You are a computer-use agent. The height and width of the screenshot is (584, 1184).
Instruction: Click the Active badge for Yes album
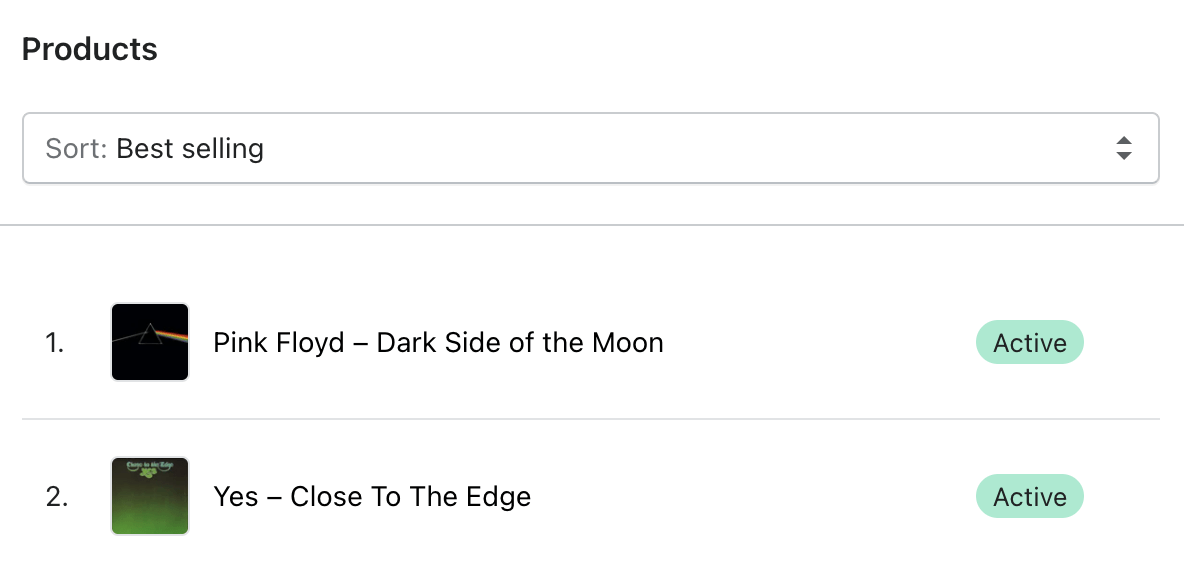click(1029, 497)
